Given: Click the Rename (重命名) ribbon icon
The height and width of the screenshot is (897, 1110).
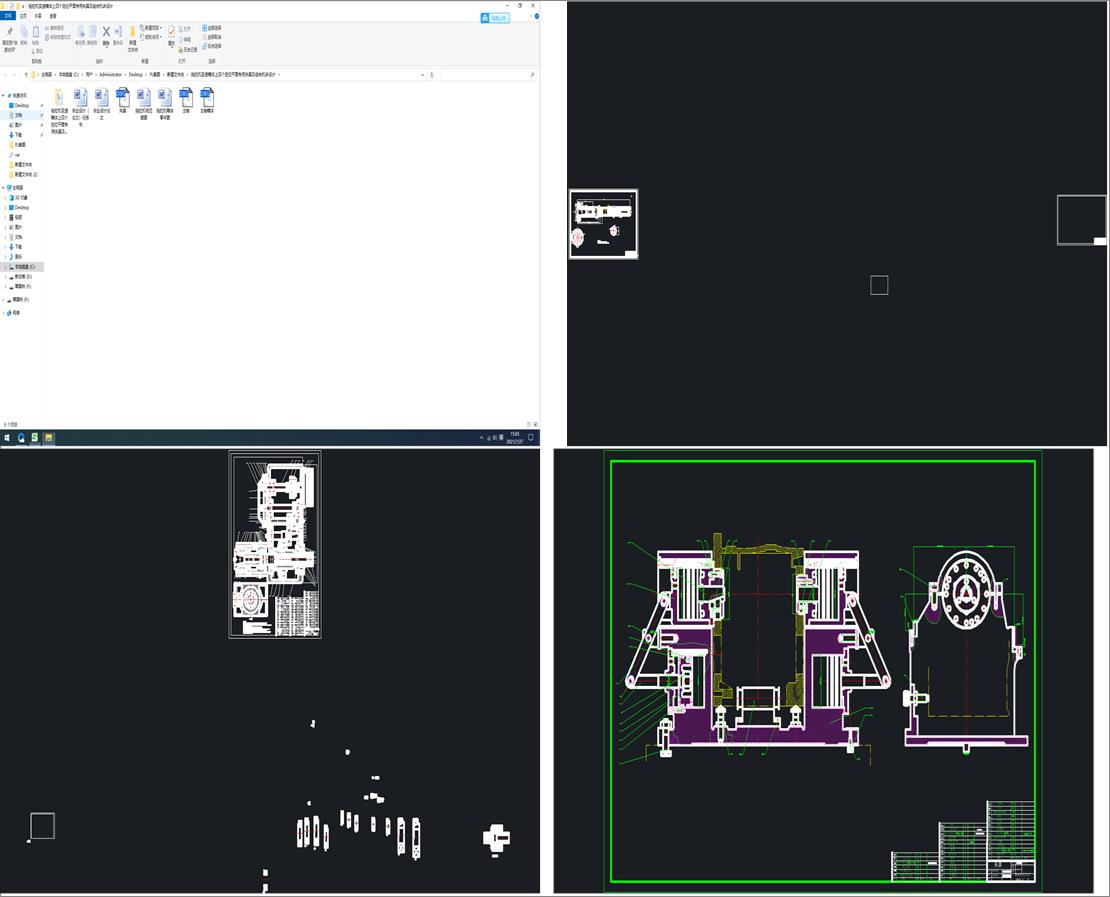Looking at the screenshot, I should pos(118,35).
